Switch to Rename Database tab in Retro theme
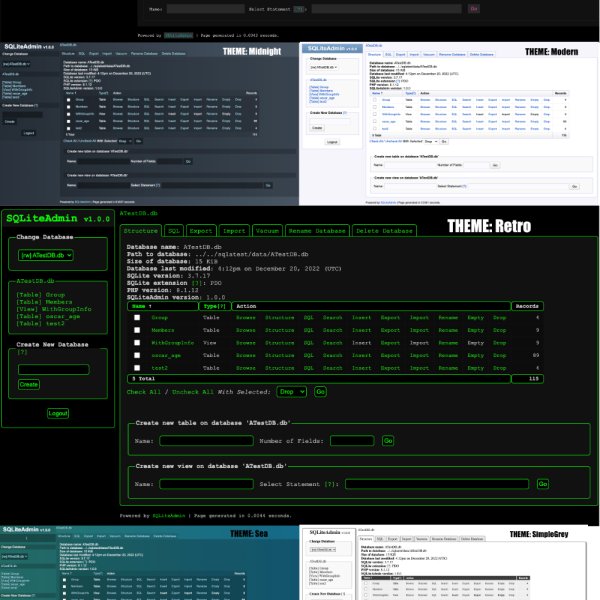 (x=315, y=230)
